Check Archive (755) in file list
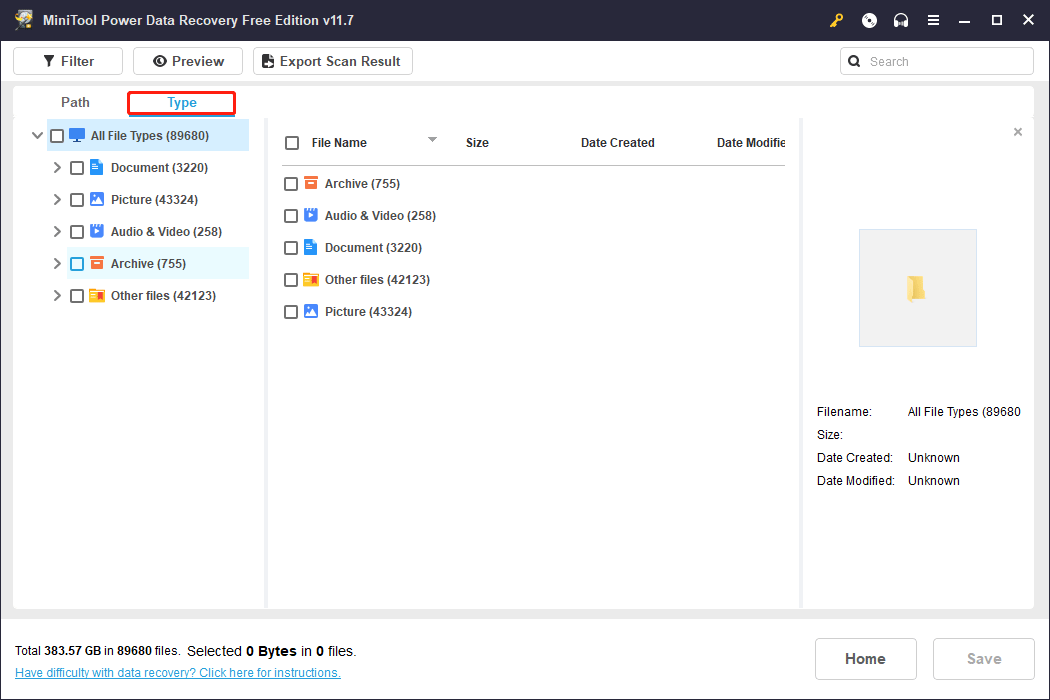 click(x=291, y=184)
